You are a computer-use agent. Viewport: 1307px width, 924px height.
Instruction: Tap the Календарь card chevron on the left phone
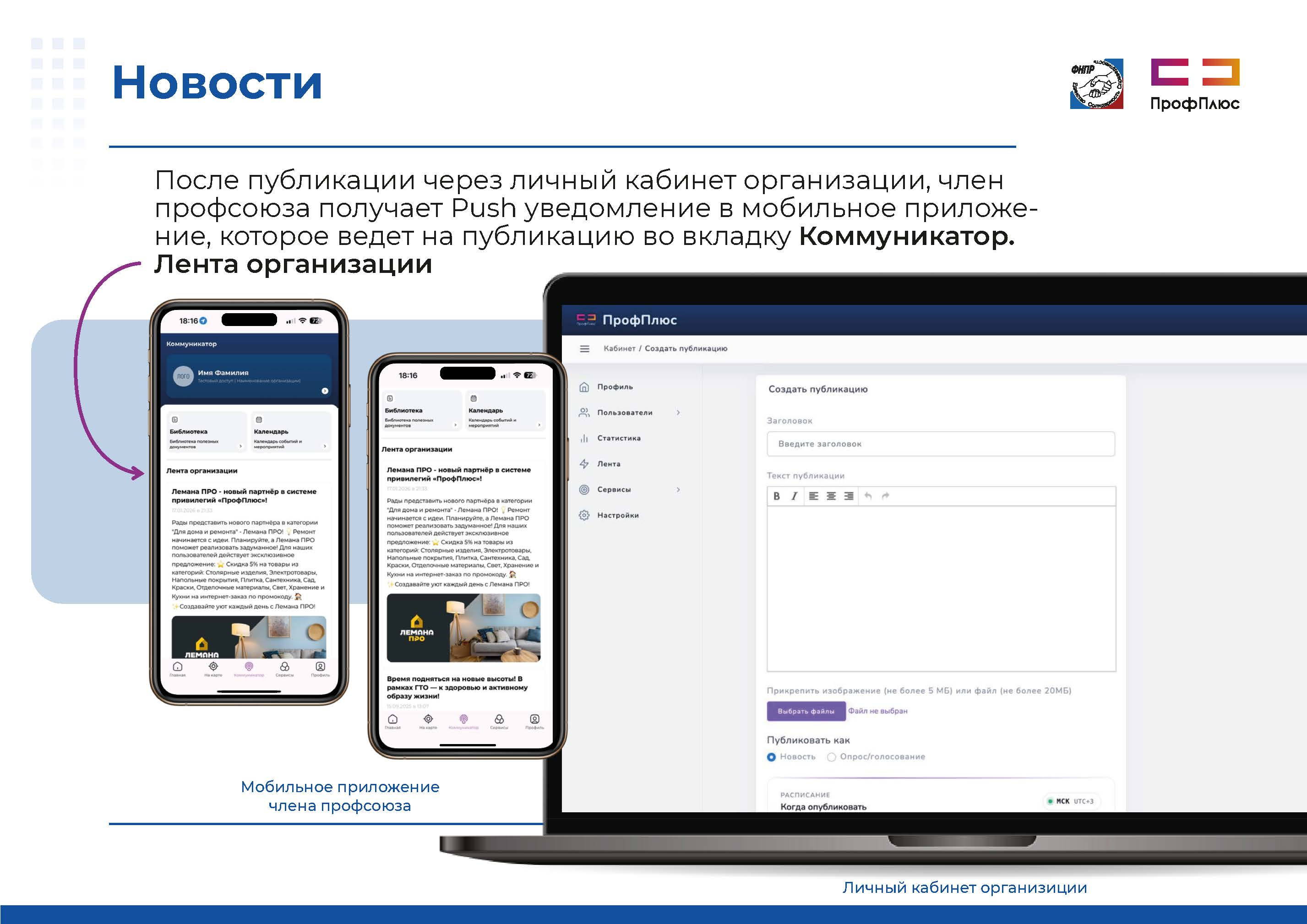pyautogui.click(x=325, y=446)
